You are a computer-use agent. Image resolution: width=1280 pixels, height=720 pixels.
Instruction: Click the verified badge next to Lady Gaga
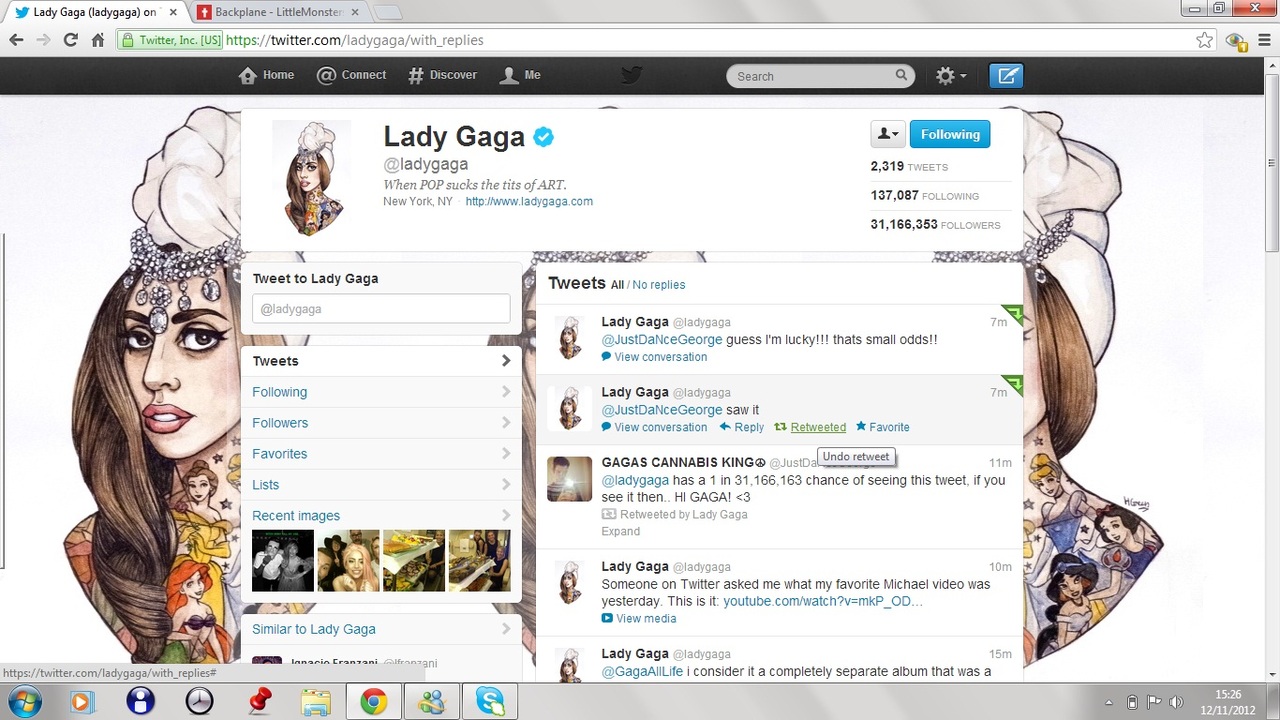pyautogui.click(x=543, y=137)
